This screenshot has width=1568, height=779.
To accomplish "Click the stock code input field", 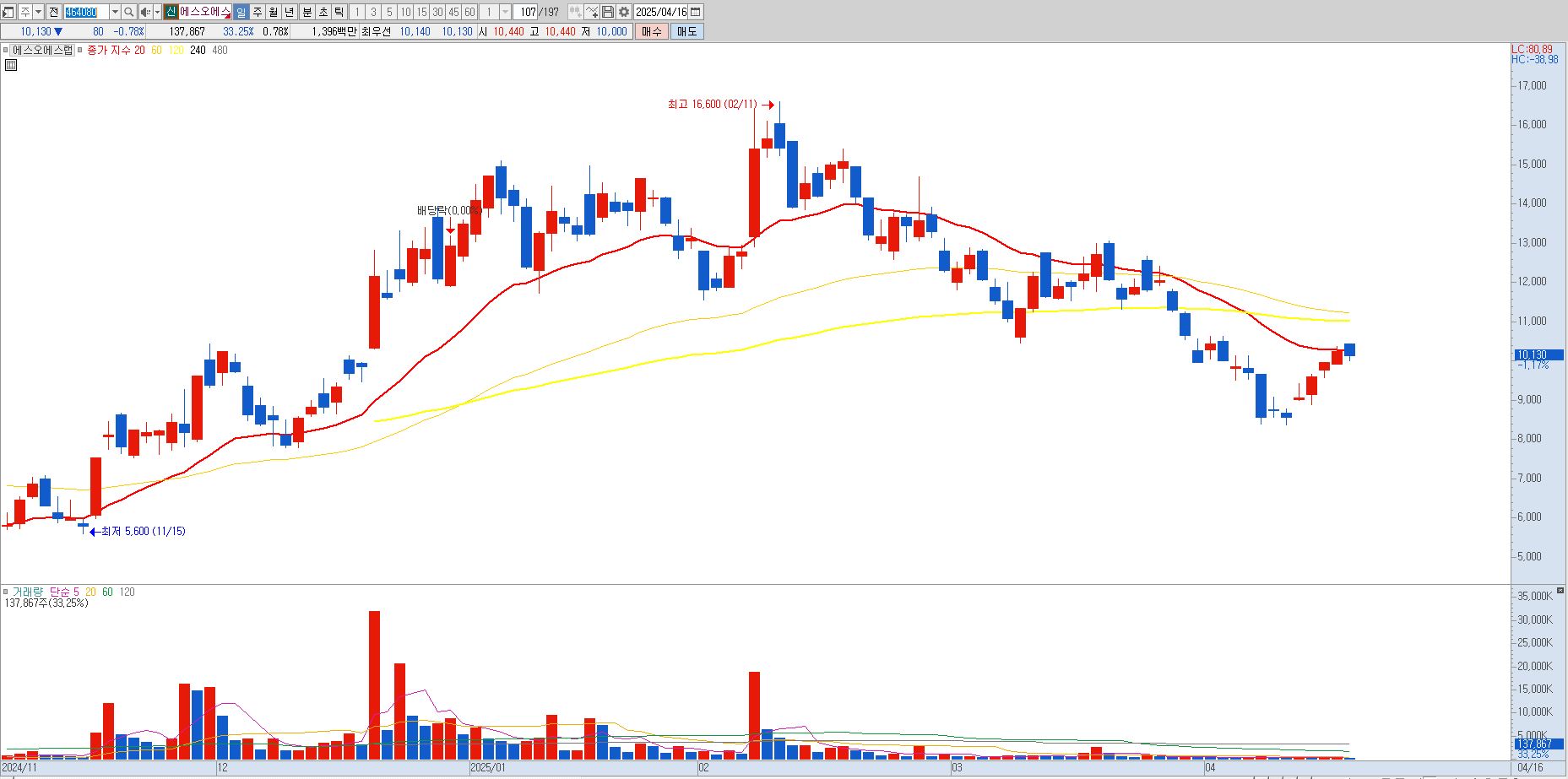I will 87,12.
